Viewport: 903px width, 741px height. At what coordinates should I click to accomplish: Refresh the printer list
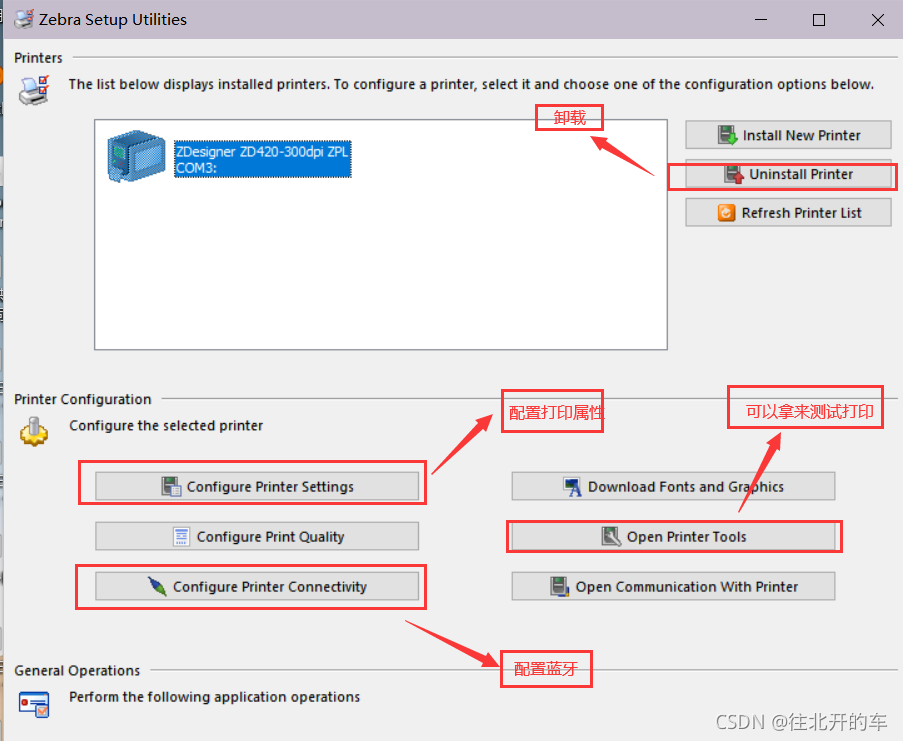788,213
